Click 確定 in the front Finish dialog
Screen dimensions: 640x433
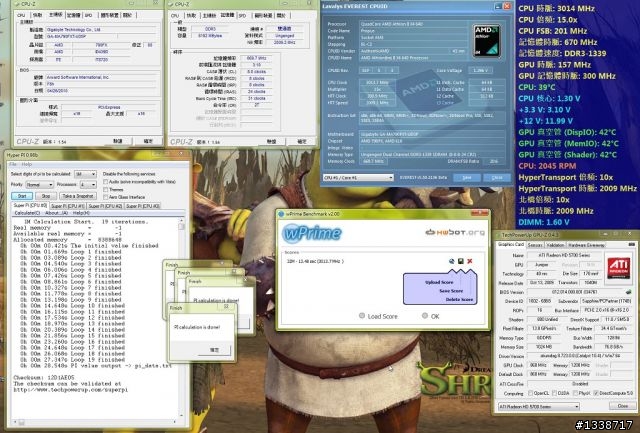click(214, 350)
